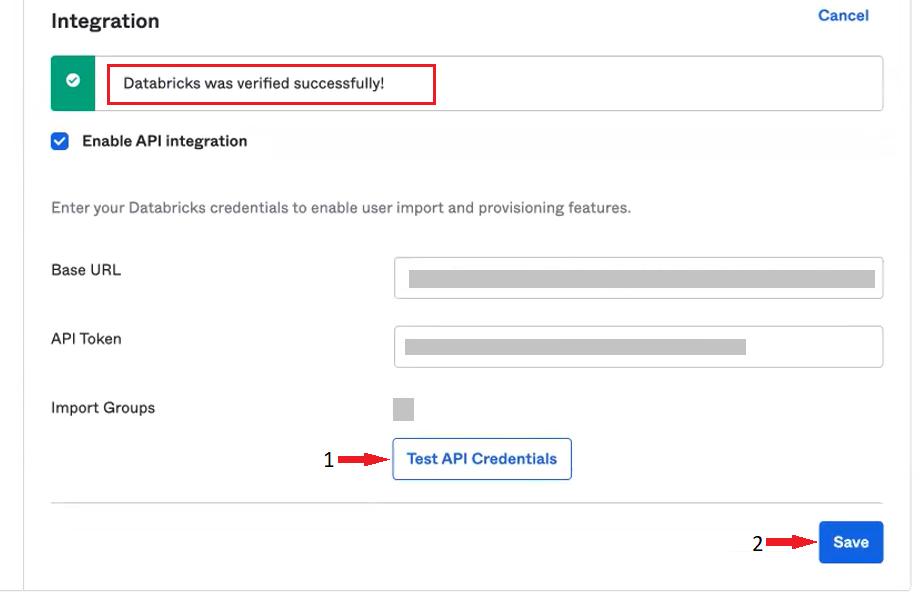Click step number 2 annotation

tap(758, 544)
